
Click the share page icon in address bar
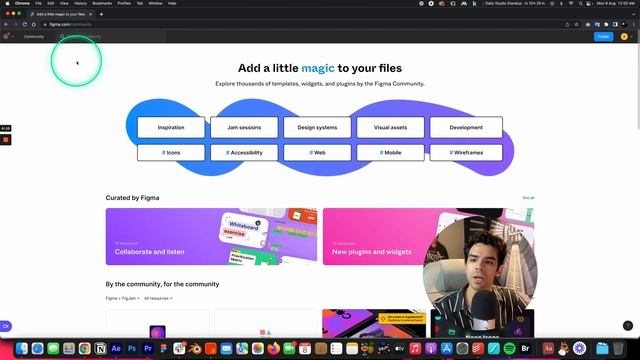(x=567, y=24)
